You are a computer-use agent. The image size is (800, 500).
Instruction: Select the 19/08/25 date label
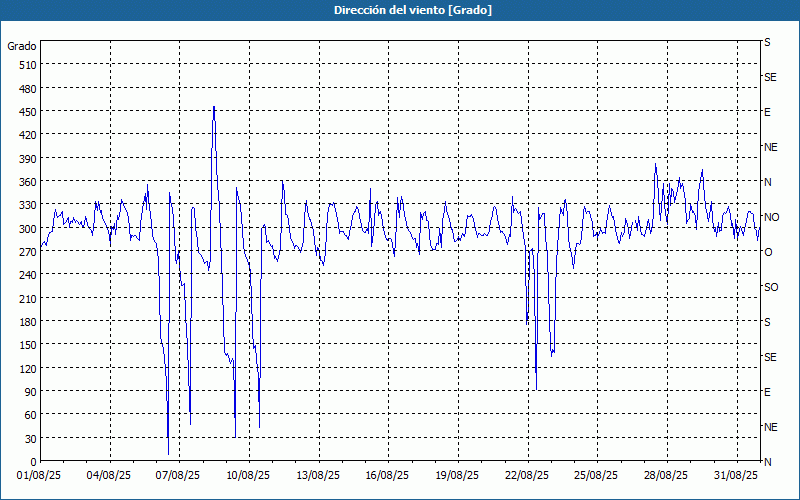[x=457, y=476]
